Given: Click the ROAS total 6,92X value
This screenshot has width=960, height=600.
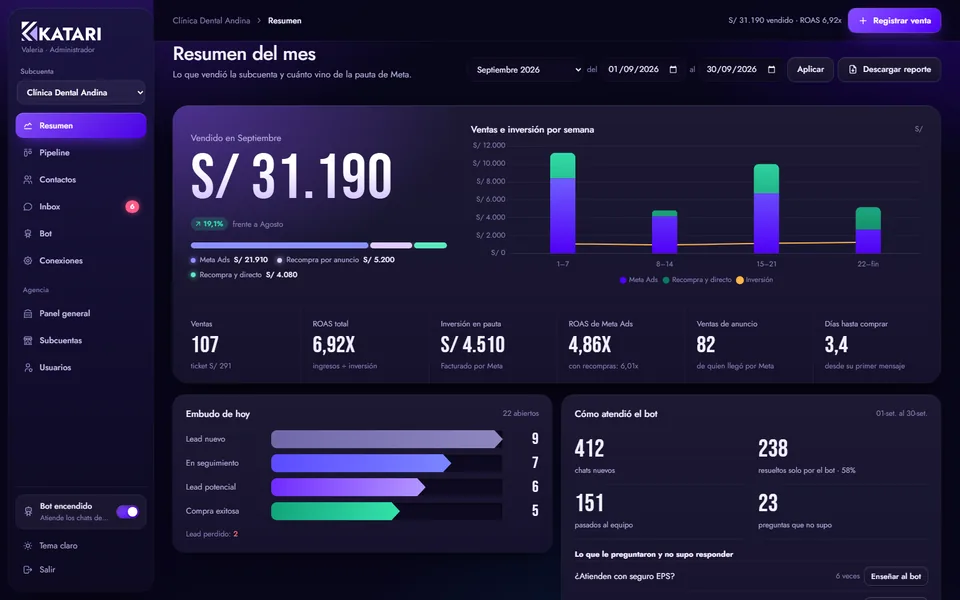Looking at the screenshot, I should [x=334, y=345].
